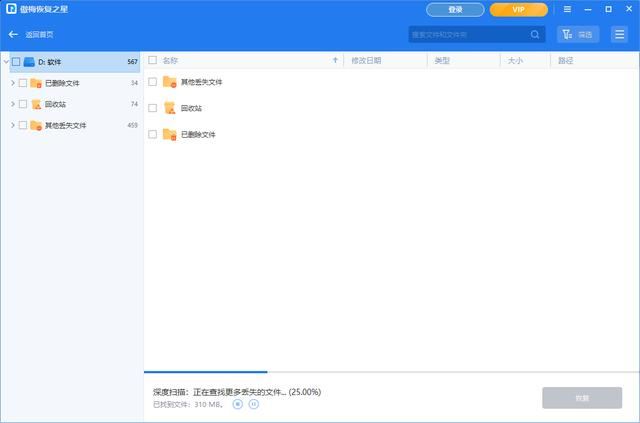Expand the 回收站 tree node
Image resolution: width=640 pixels, height=423 pixels.
[13, 104]
